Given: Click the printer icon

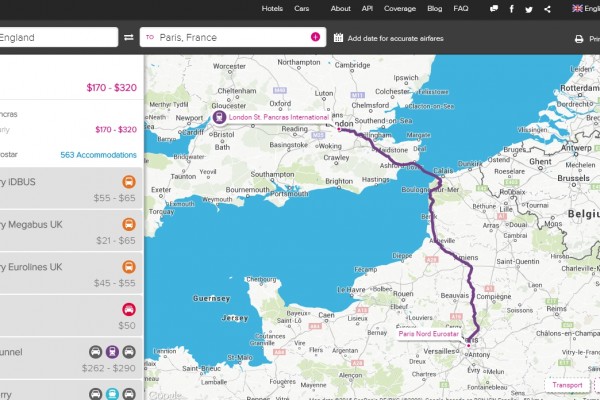Looking at the screenshot, I should [579, 39].
